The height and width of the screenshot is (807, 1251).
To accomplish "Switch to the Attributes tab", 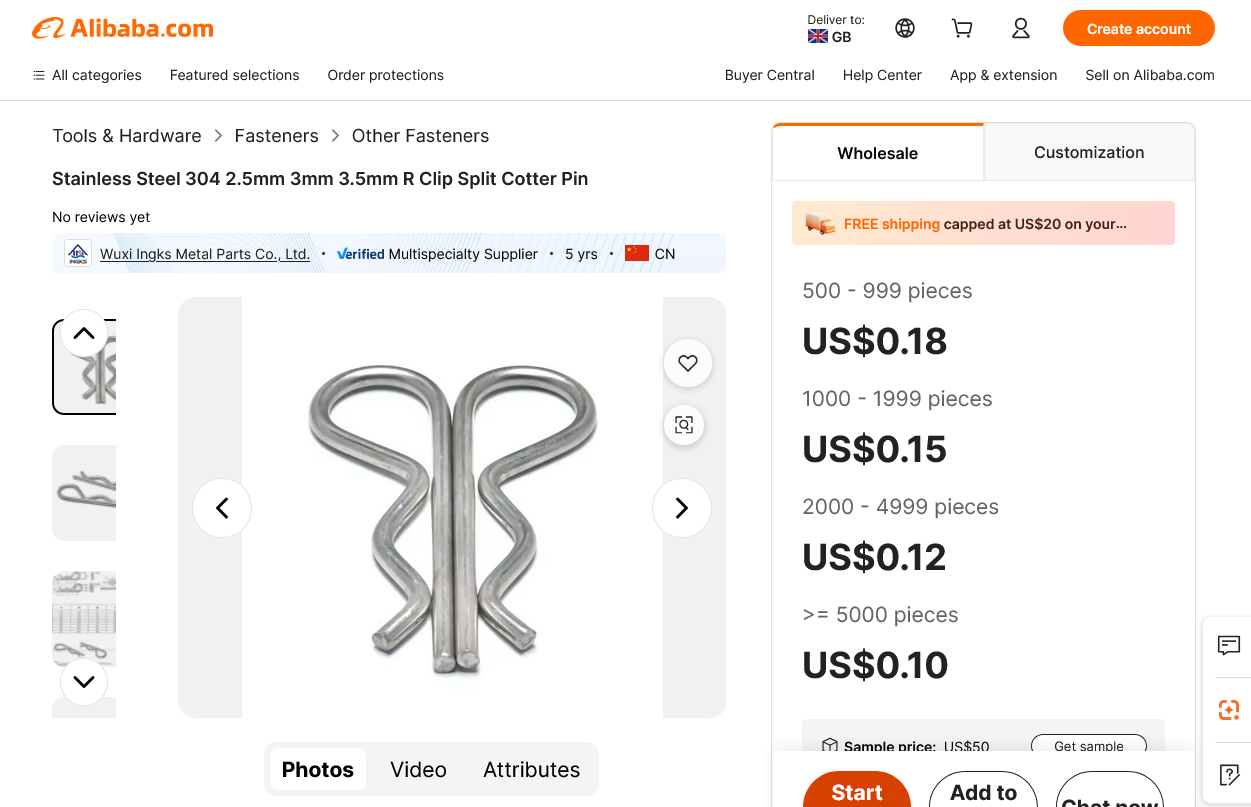I will (531, 769).
